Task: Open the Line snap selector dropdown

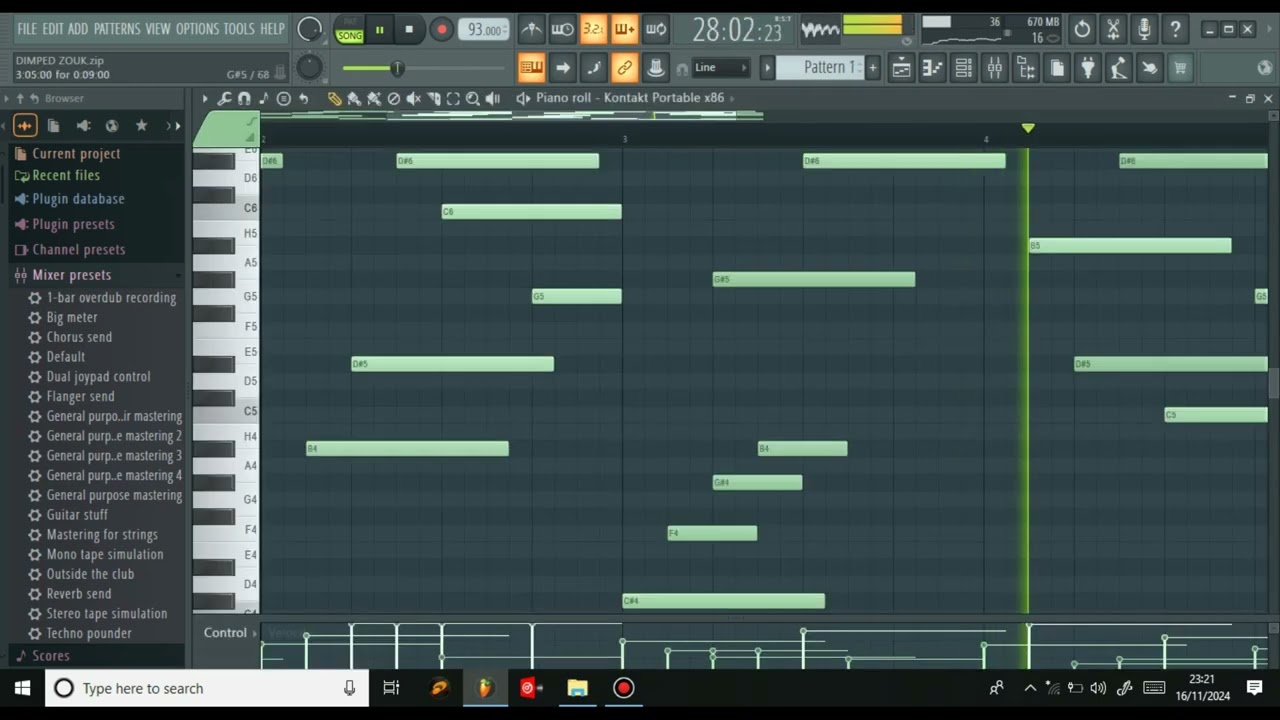Action: point(721,68)
